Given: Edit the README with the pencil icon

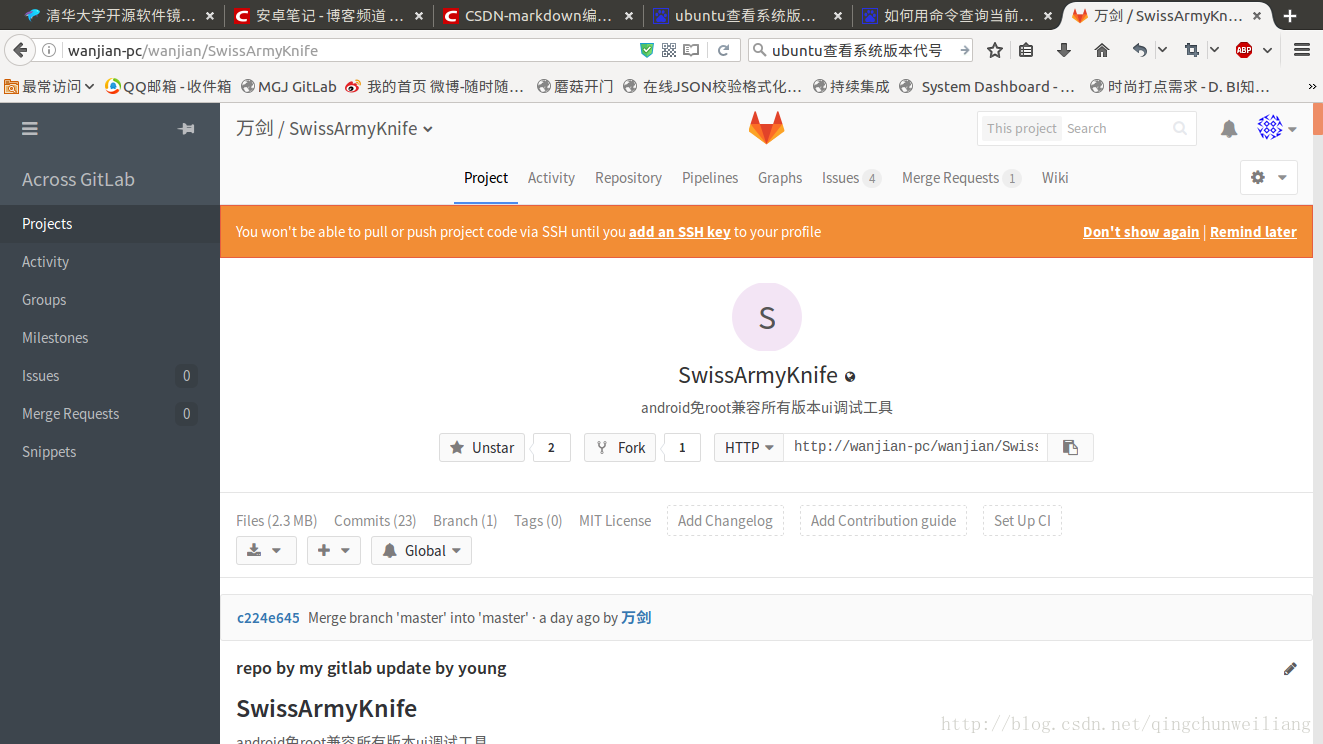Looking at the screenshot, I should [x=1290, y=668].
